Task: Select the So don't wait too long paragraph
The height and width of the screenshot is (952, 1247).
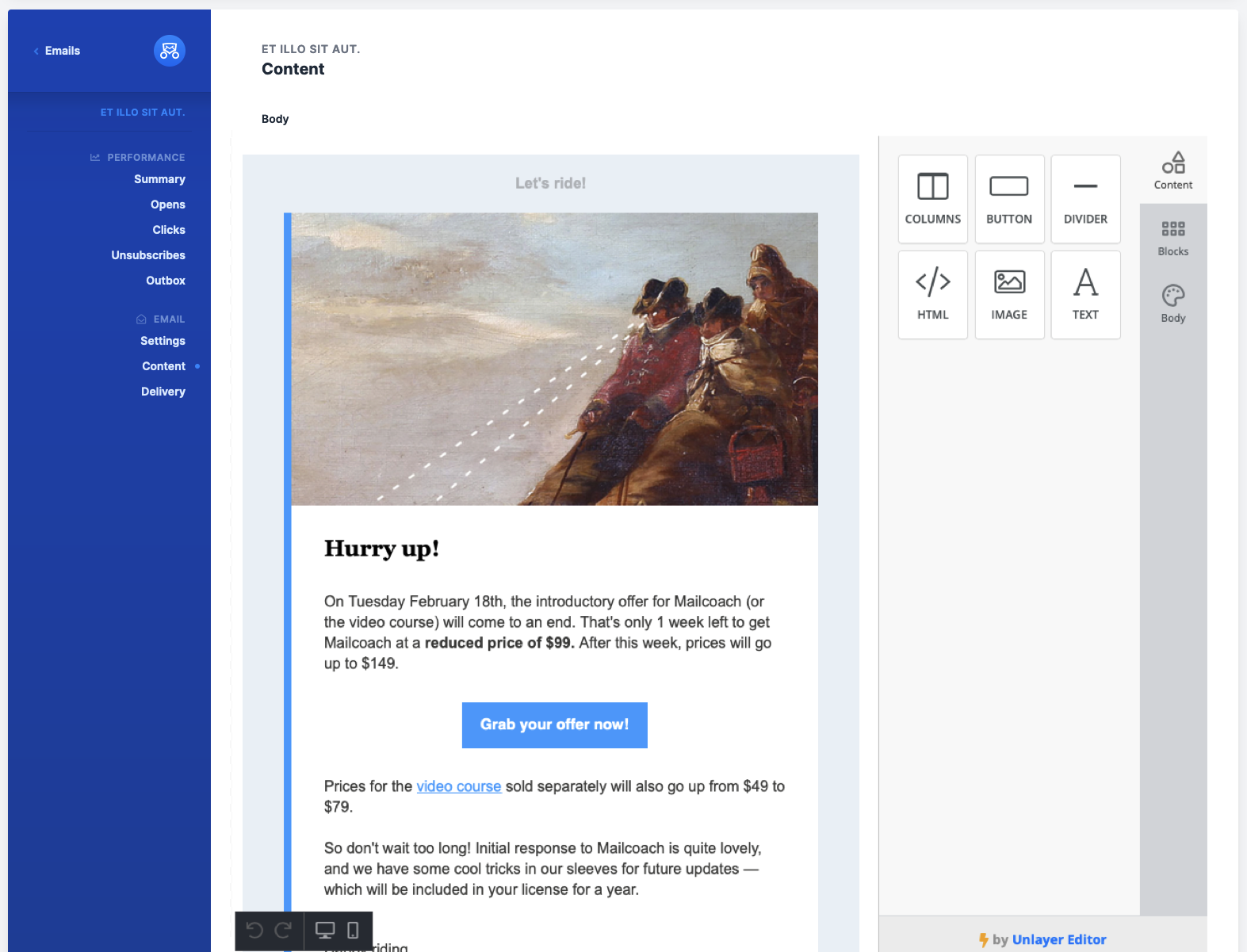Action: pos(543,869)
